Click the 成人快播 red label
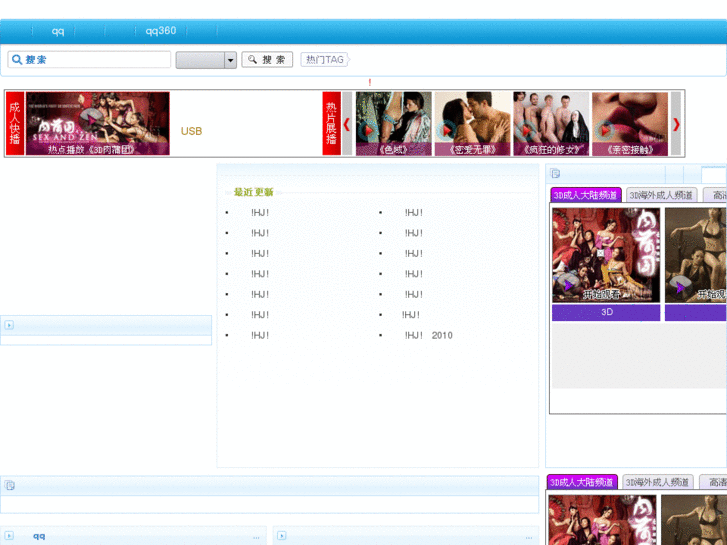727x545 pixels. (15, 123)
